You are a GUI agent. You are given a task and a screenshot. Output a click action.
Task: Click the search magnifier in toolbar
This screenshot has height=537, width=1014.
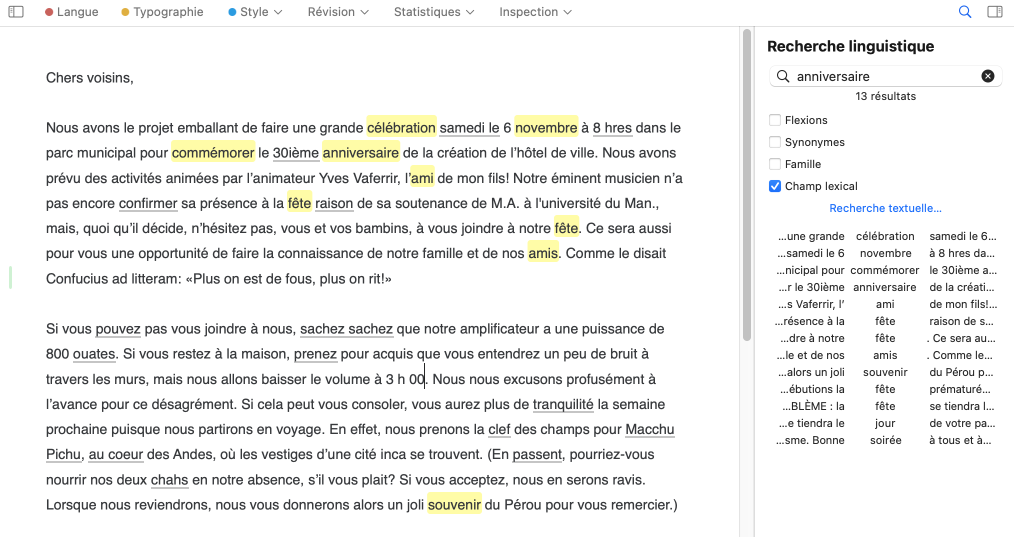tap(965, 12)
